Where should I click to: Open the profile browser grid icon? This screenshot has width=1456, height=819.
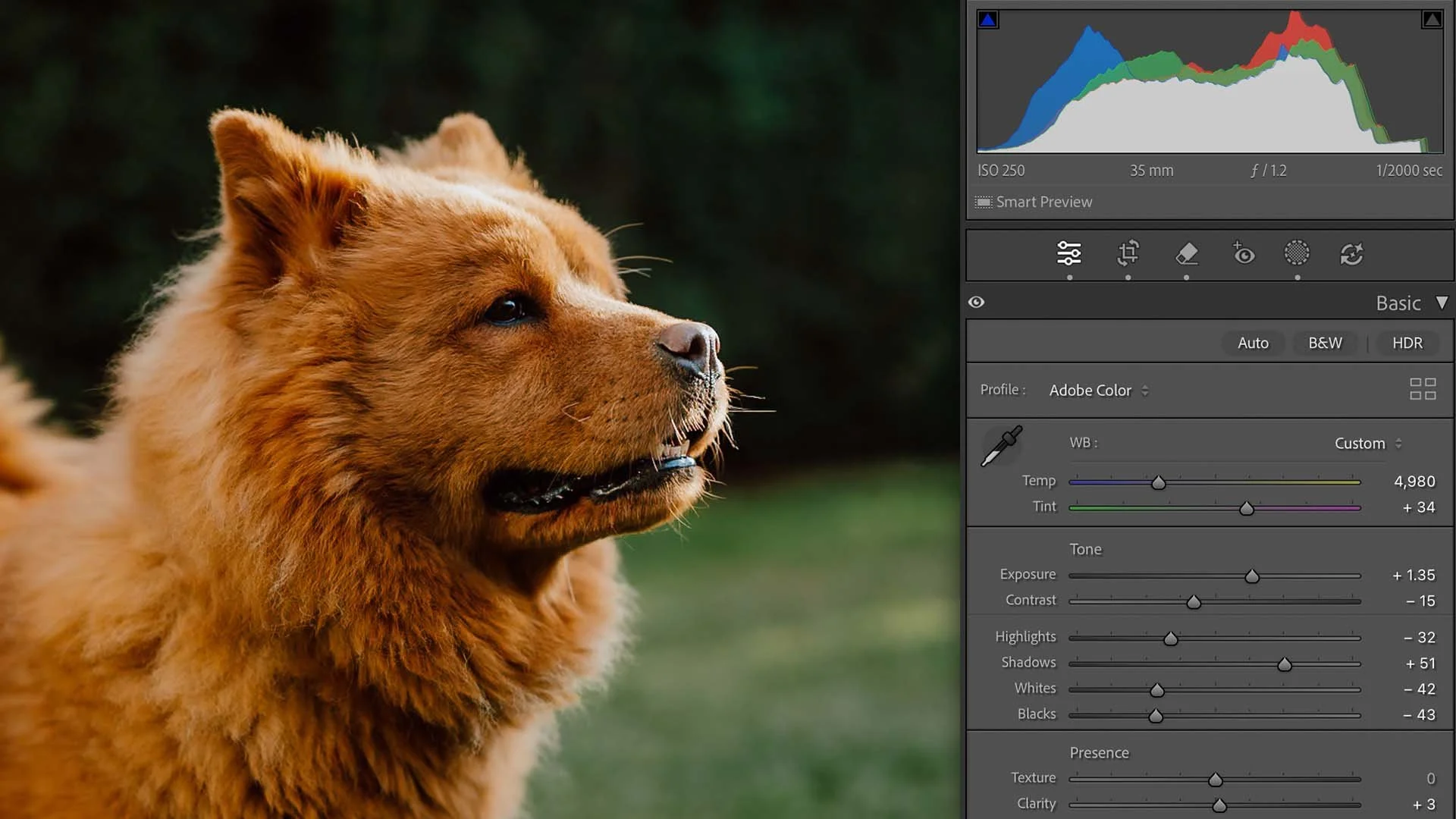(1423, 389)
